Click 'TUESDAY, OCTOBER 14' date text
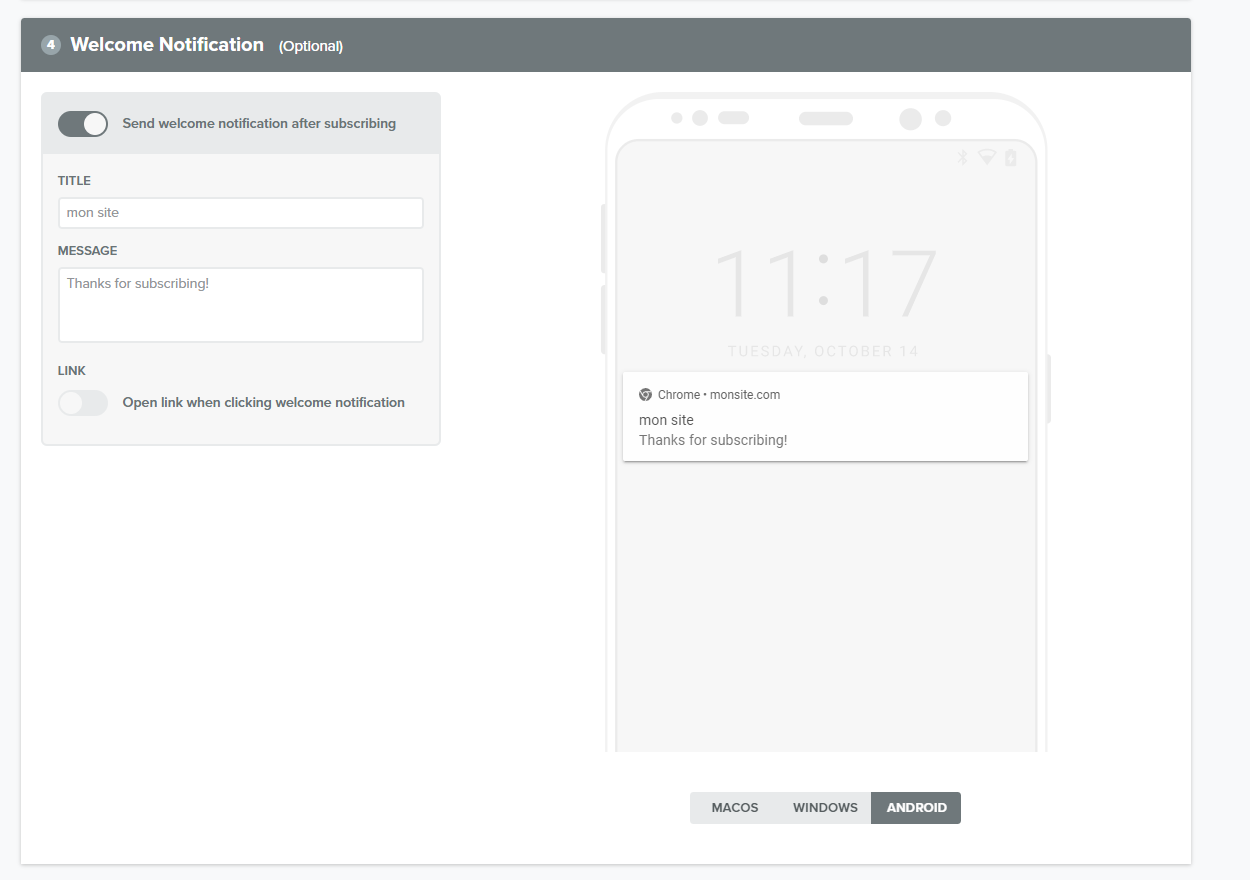This screenshot has width=1250, height=880. 823,351
